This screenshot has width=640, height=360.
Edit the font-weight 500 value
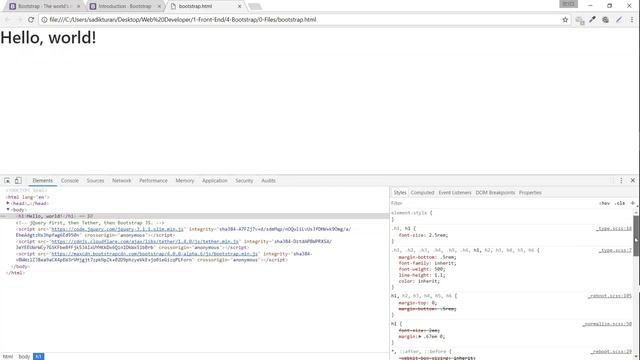click(x=439, y=269)
